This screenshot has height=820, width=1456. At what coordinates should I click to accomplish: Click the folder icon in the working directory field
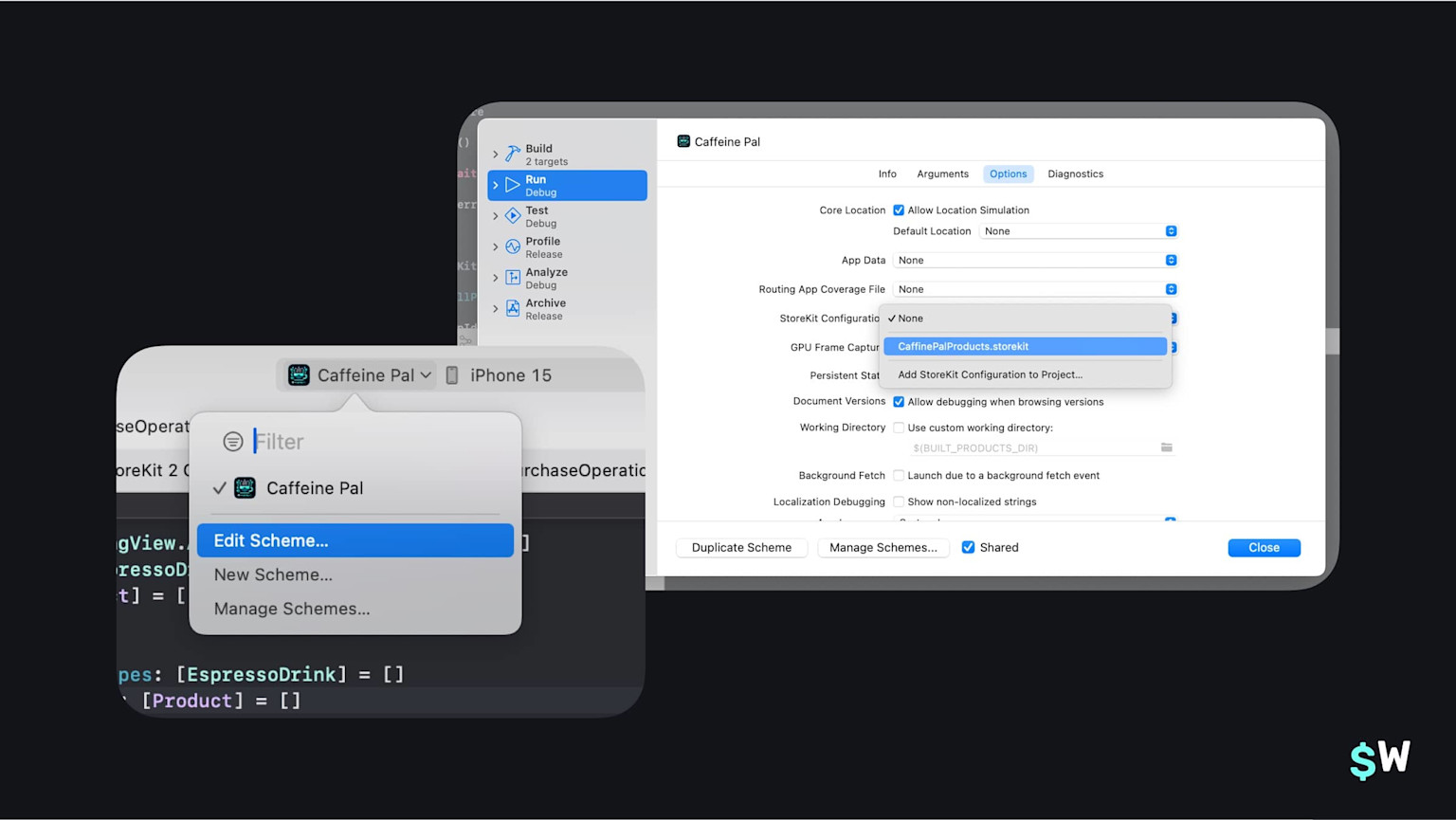click(x=1167, y=447)
